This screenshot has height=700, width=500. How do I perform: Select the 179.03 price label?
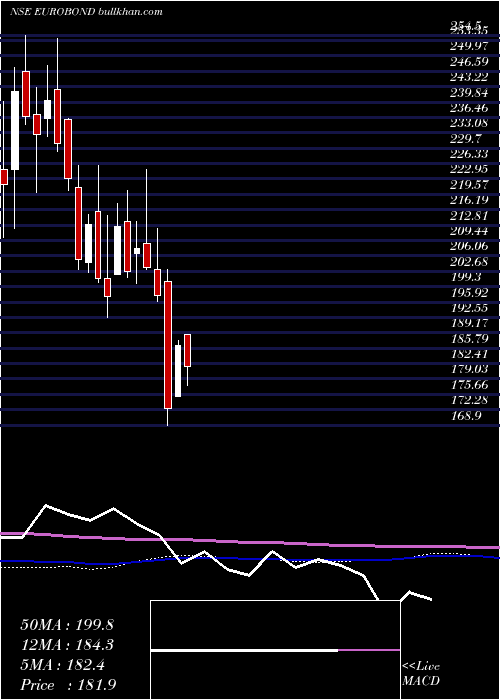pyautogui.click(x=469, y=369)
